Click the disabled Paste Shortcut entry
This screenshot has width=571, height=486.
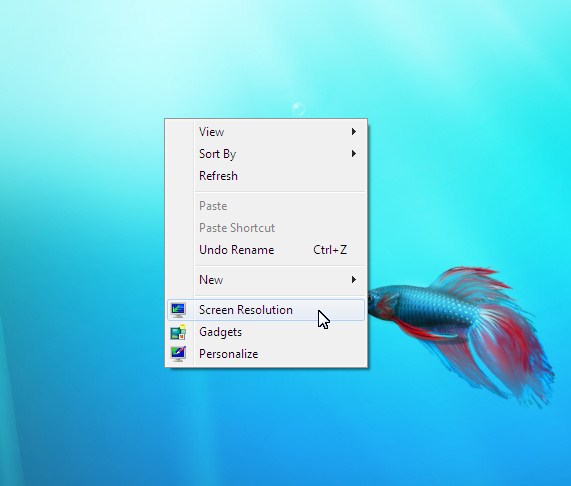coord(266,228)
